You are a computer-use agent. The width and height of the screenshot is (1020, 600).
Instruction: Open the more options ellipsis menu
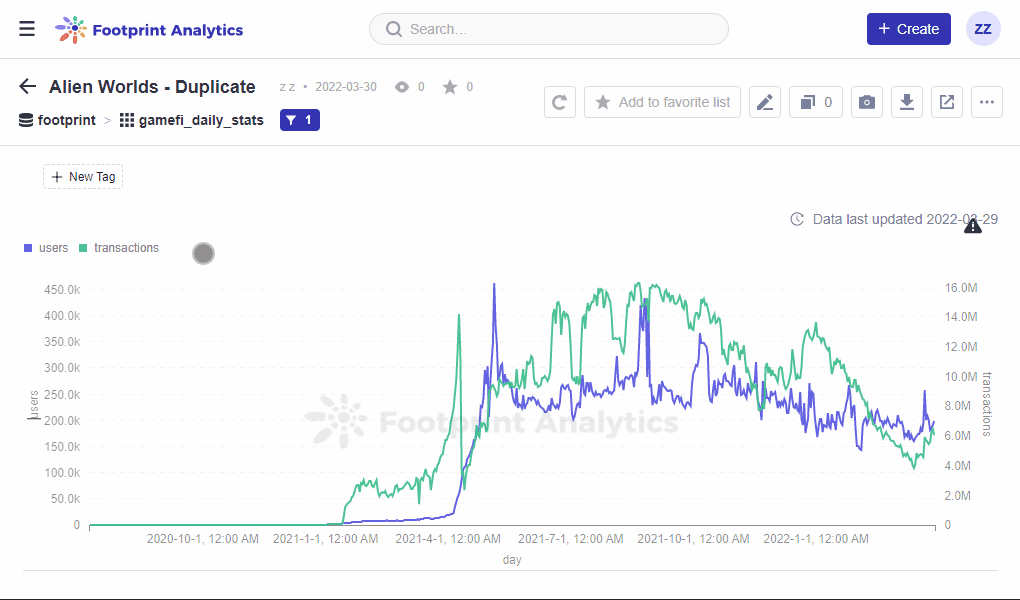click(x=987, y=102)
